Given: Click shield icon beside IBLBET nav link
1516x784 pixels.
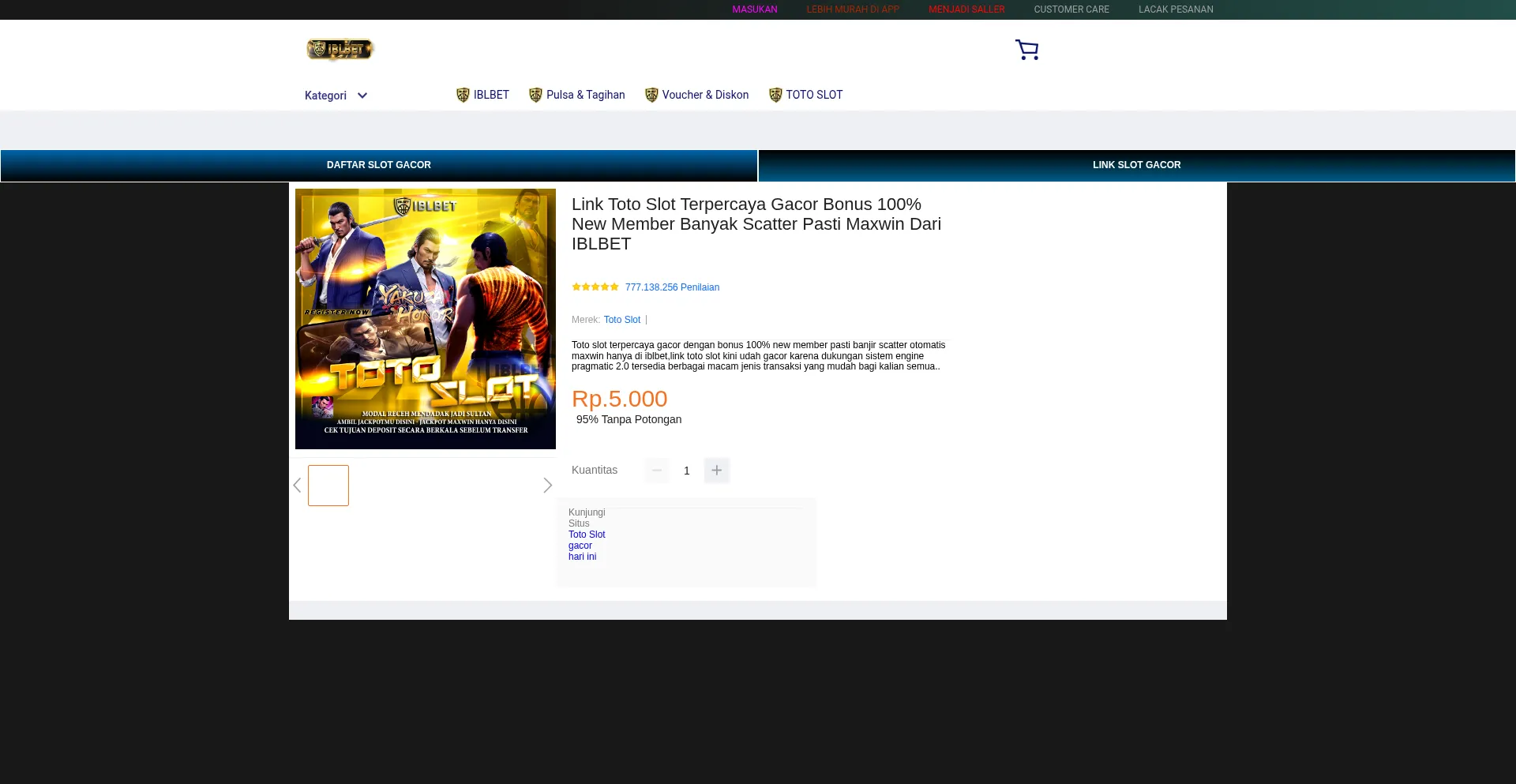Looking at the screenshot, I should pyautogui.click(x=463, y=96).
